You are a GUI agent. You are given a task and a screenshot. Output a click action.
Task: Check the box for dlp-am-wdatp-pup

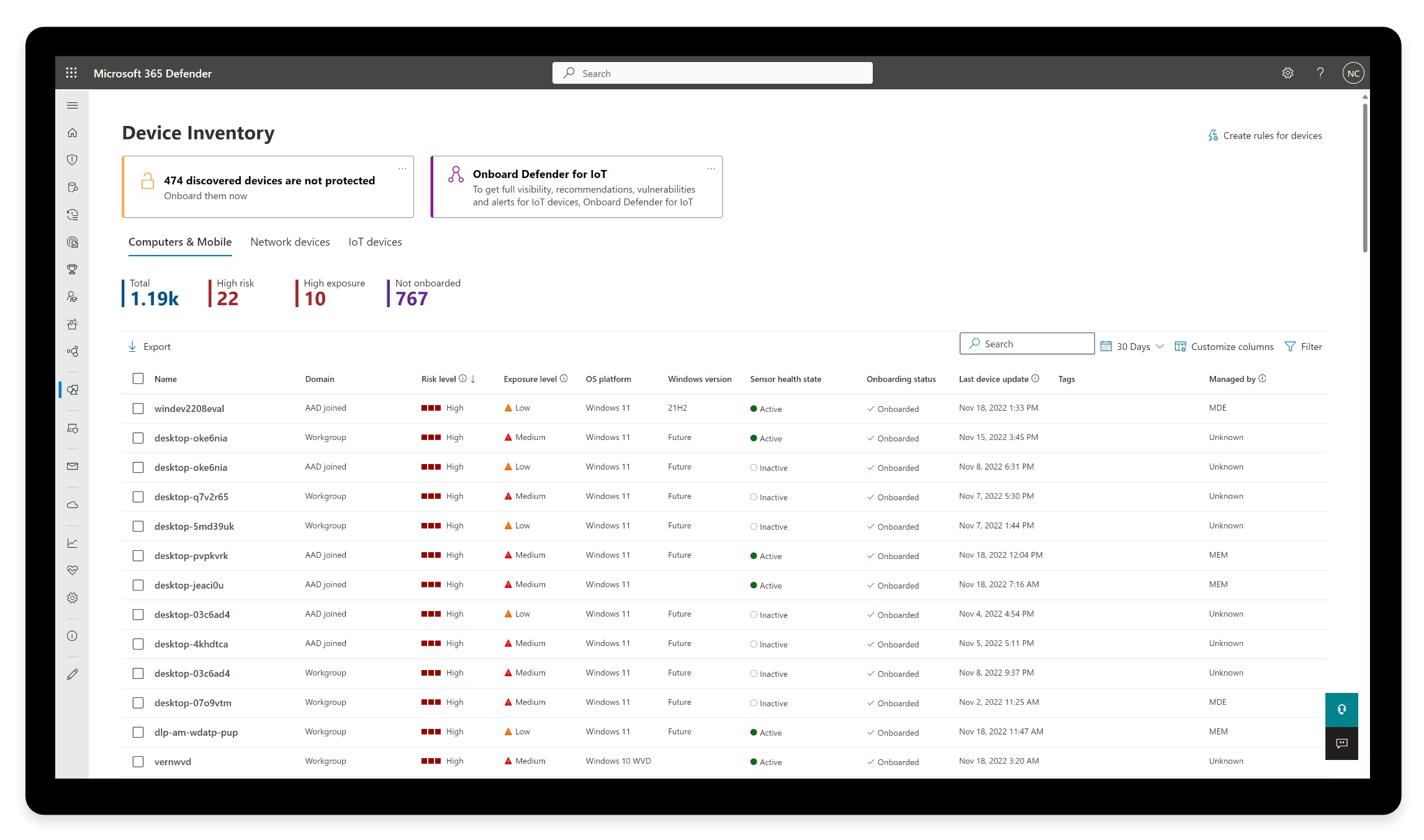tap(138, 732)
